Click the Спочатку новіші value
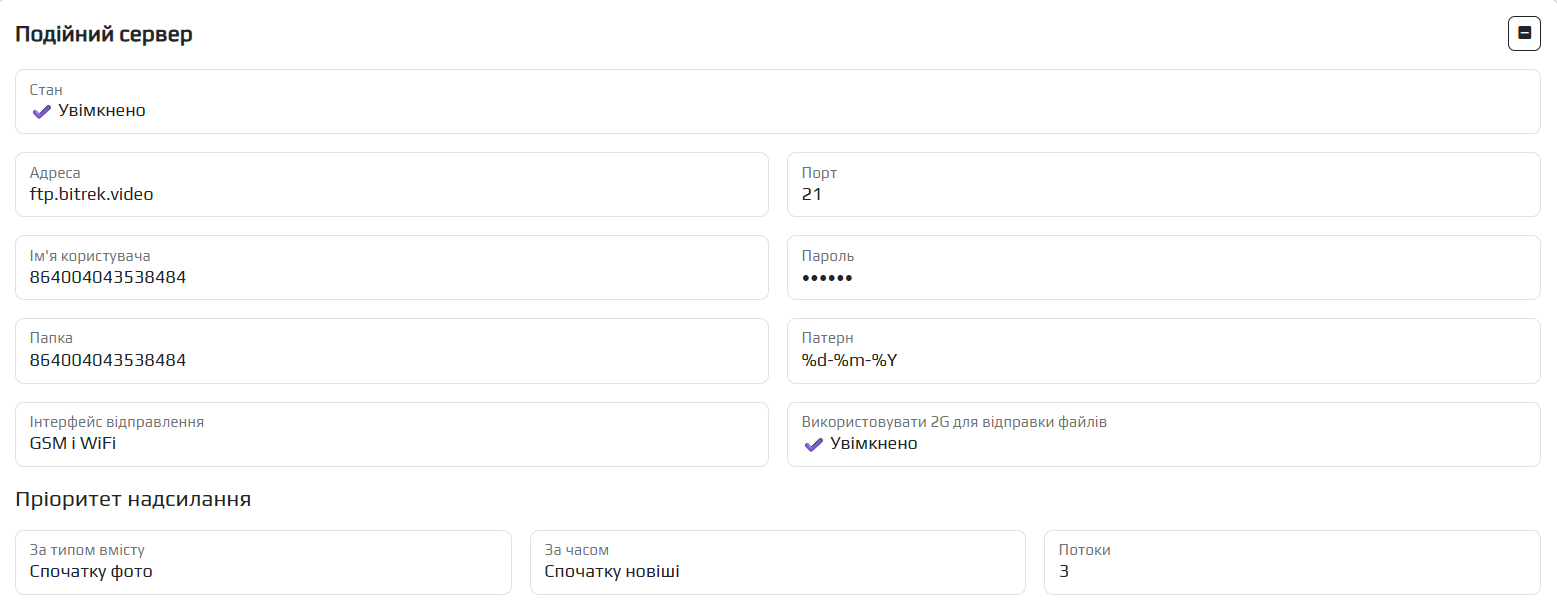The height and width of the screenshot is (607, 1557). click(x=612, y=572)
